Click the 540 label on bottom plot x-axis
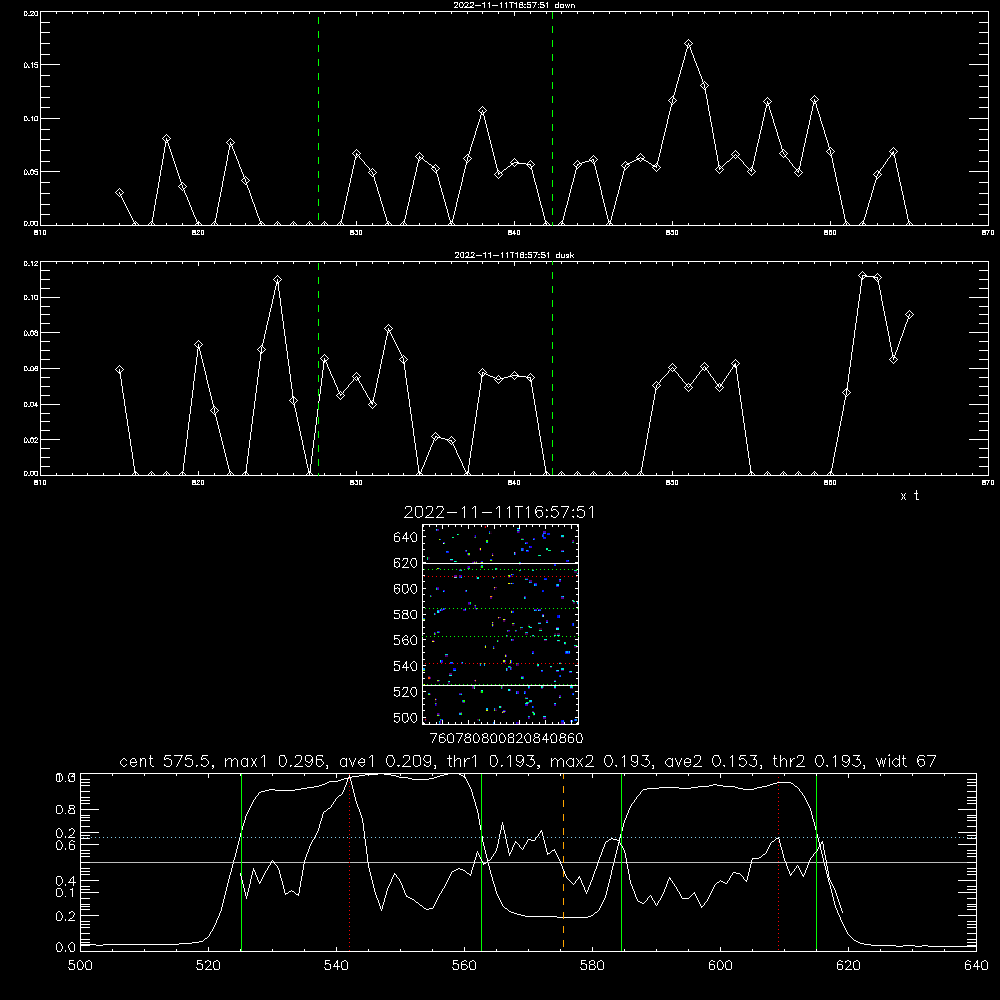The width and height of the screenshot is (1000, 1000). tap(336, 966)
